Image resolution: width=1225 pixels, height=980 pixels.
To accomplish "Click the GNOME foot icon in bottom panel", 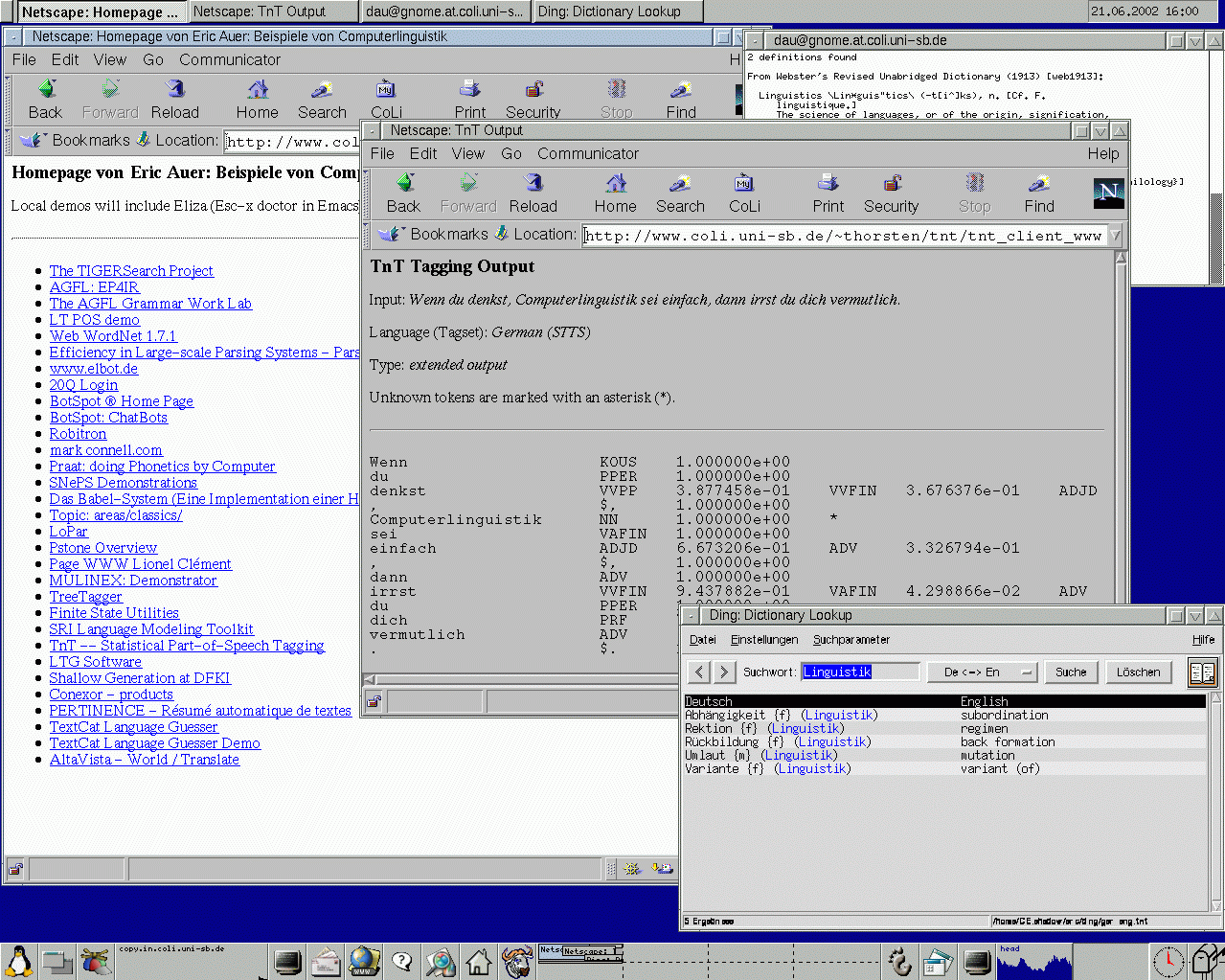I will point(899,962).
